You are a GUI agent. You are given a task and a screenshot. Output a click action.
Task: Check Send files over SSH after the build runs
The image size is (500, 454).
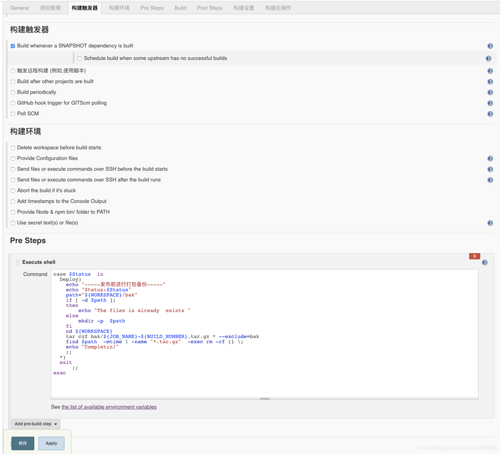[x=13, y=180]
